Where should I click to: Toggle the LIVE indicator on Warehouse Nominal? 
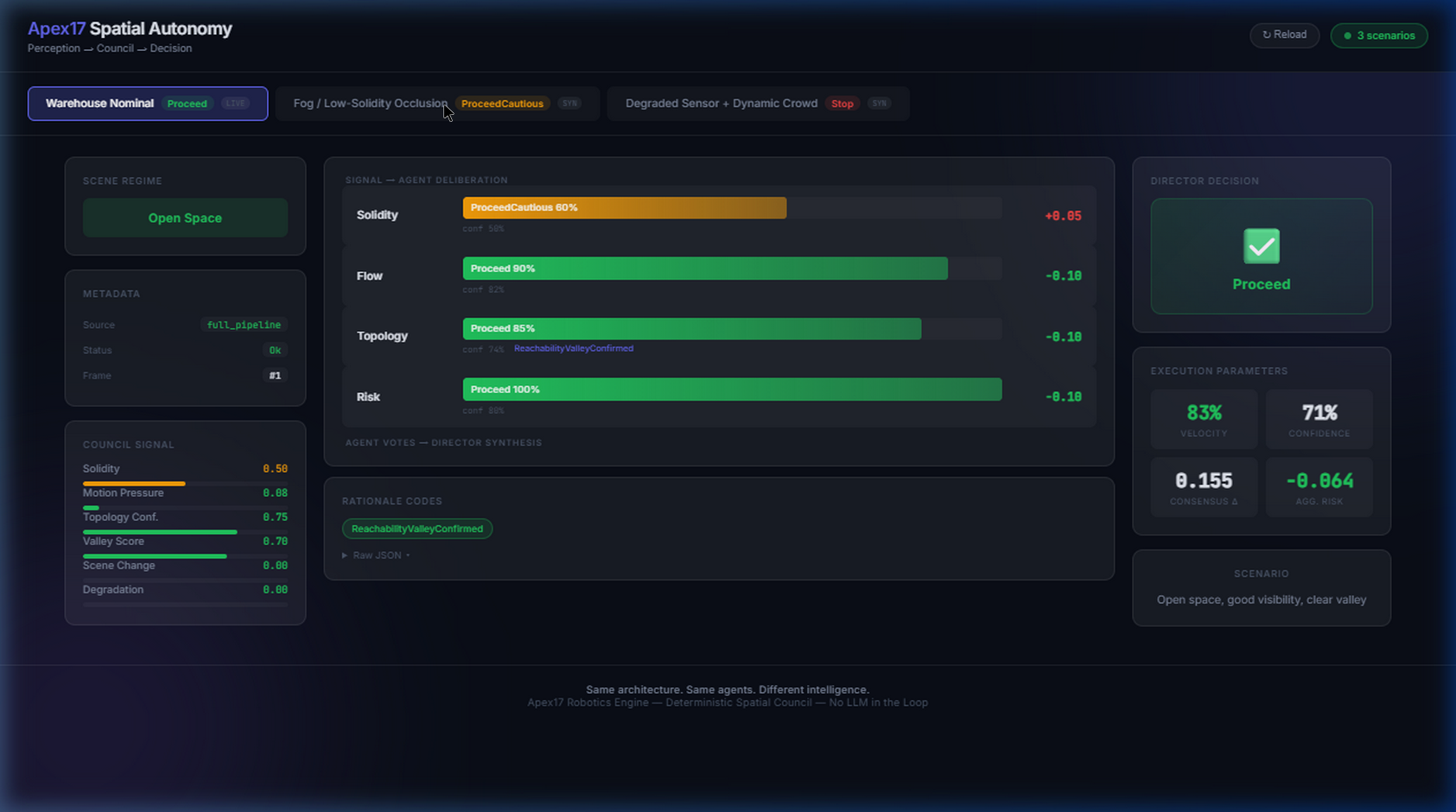pos(234,103)
